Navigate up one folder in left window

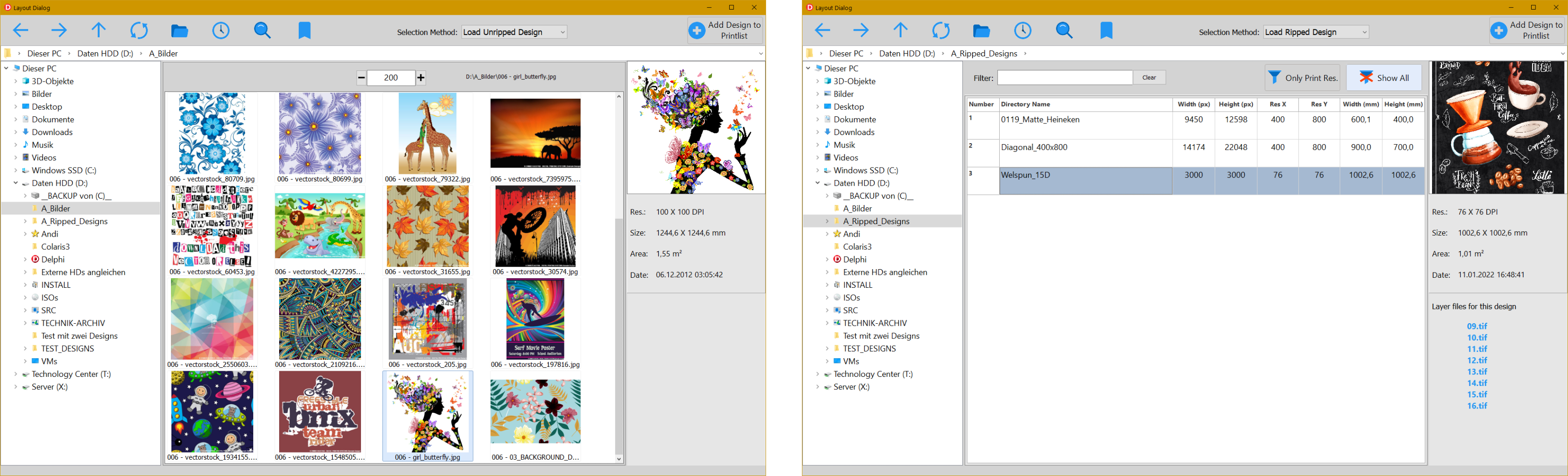click(98, 31)
